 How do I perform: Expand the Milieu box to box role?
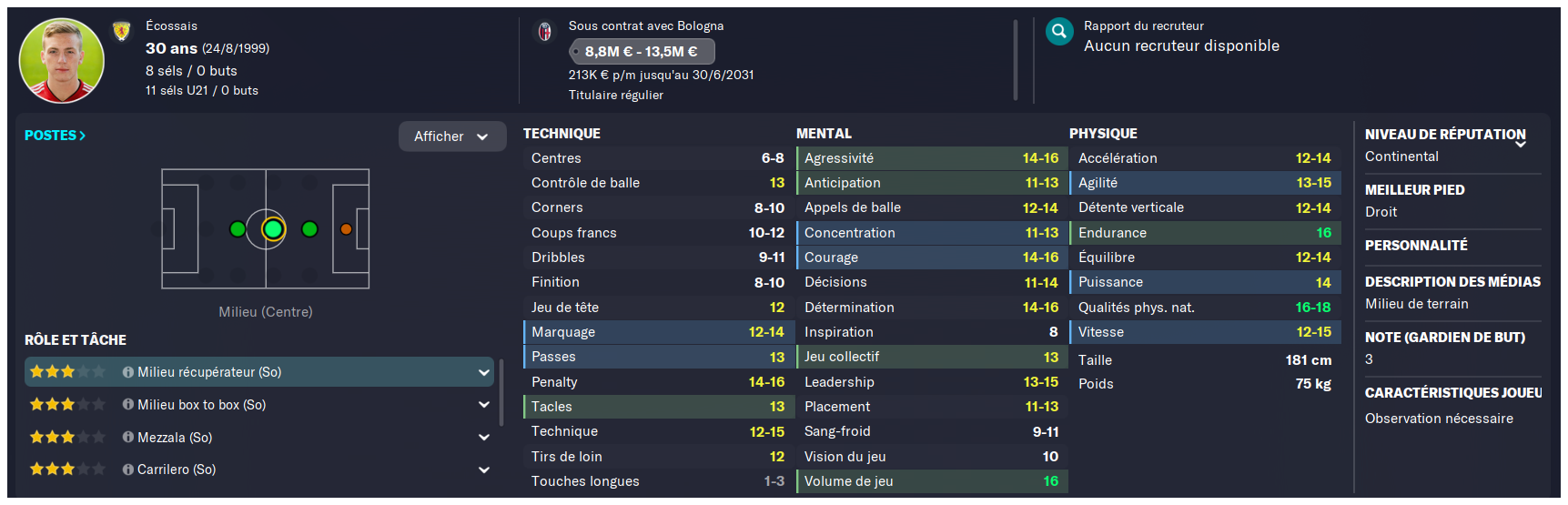(484, 405)
